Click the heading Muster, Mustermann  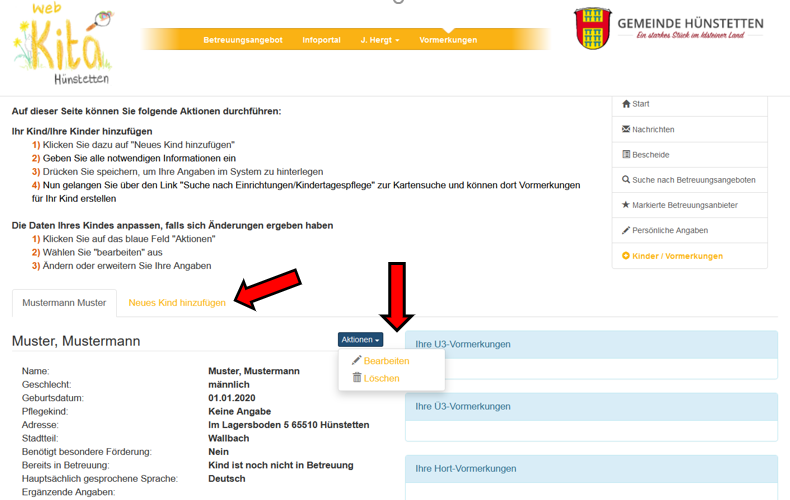coord(76,341)
